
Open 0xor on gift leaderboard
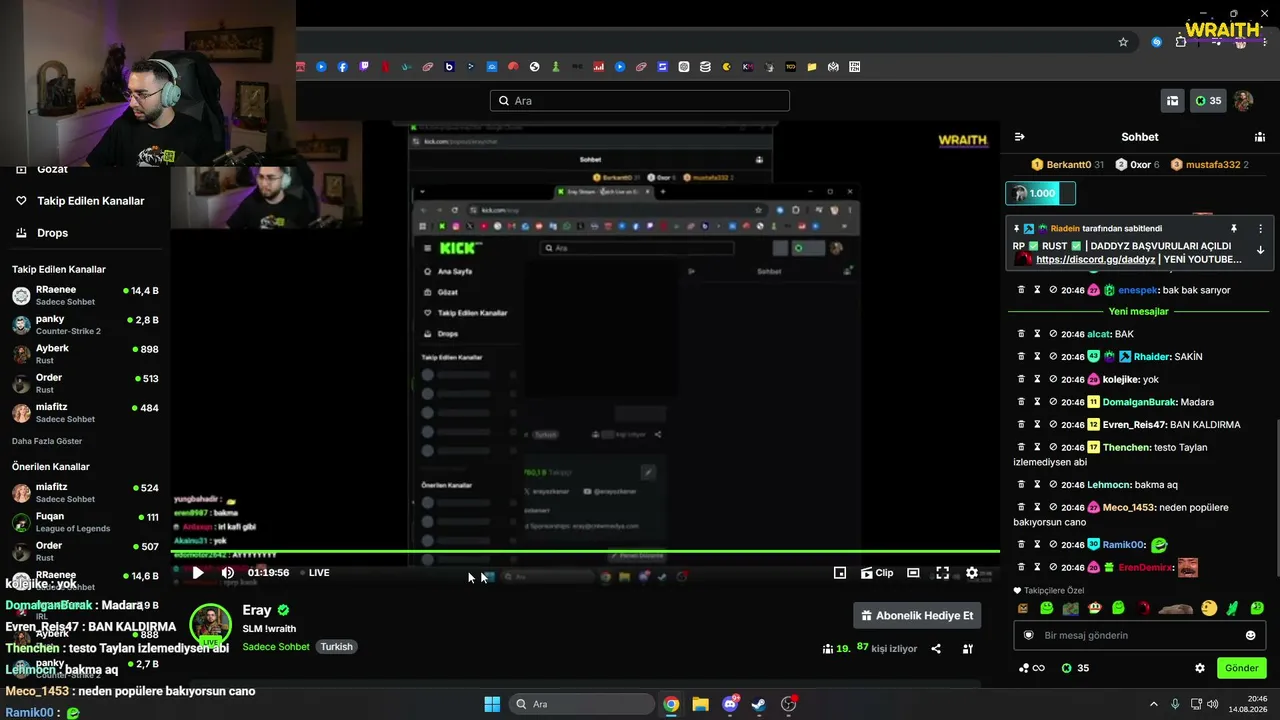pyautogui.click(x=1138, y=165)
